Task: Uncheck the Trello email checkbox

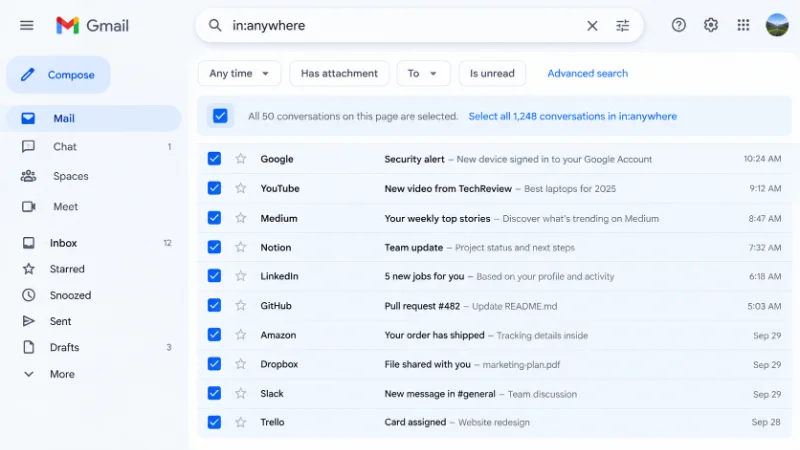Action: tap(214, 422)
